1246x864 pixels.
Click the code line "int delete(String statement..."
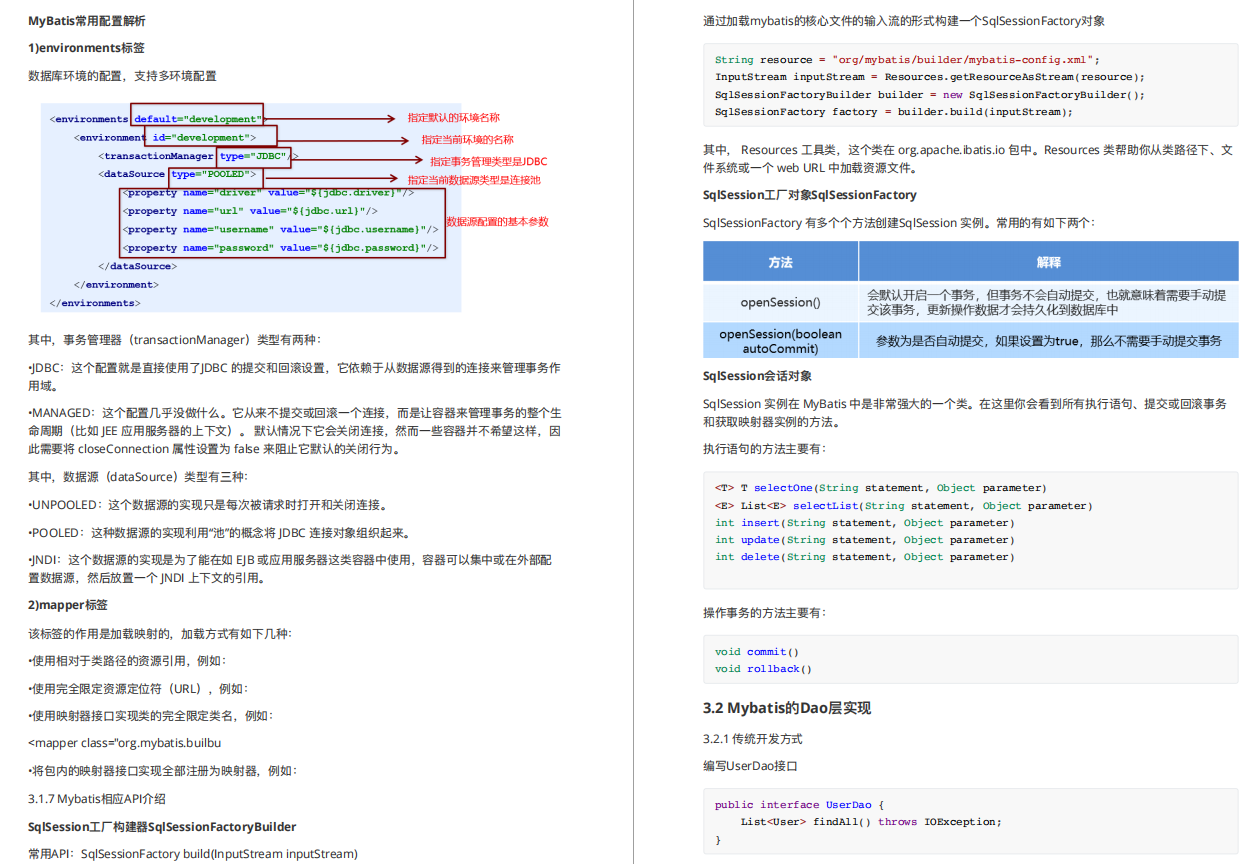(865, 557)
